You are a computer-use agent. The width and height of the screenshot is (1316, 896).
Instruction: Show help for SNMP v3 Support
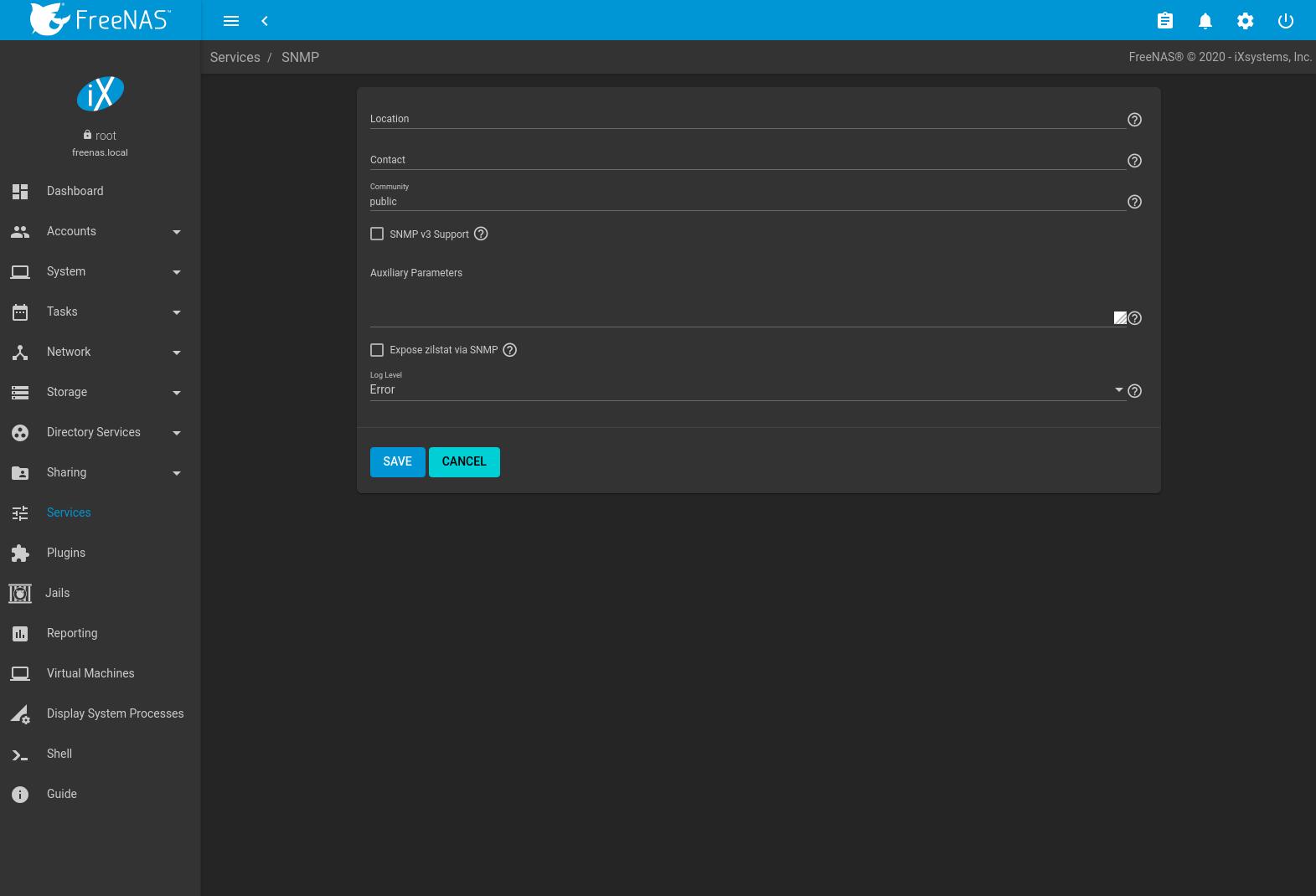[481, 234]
